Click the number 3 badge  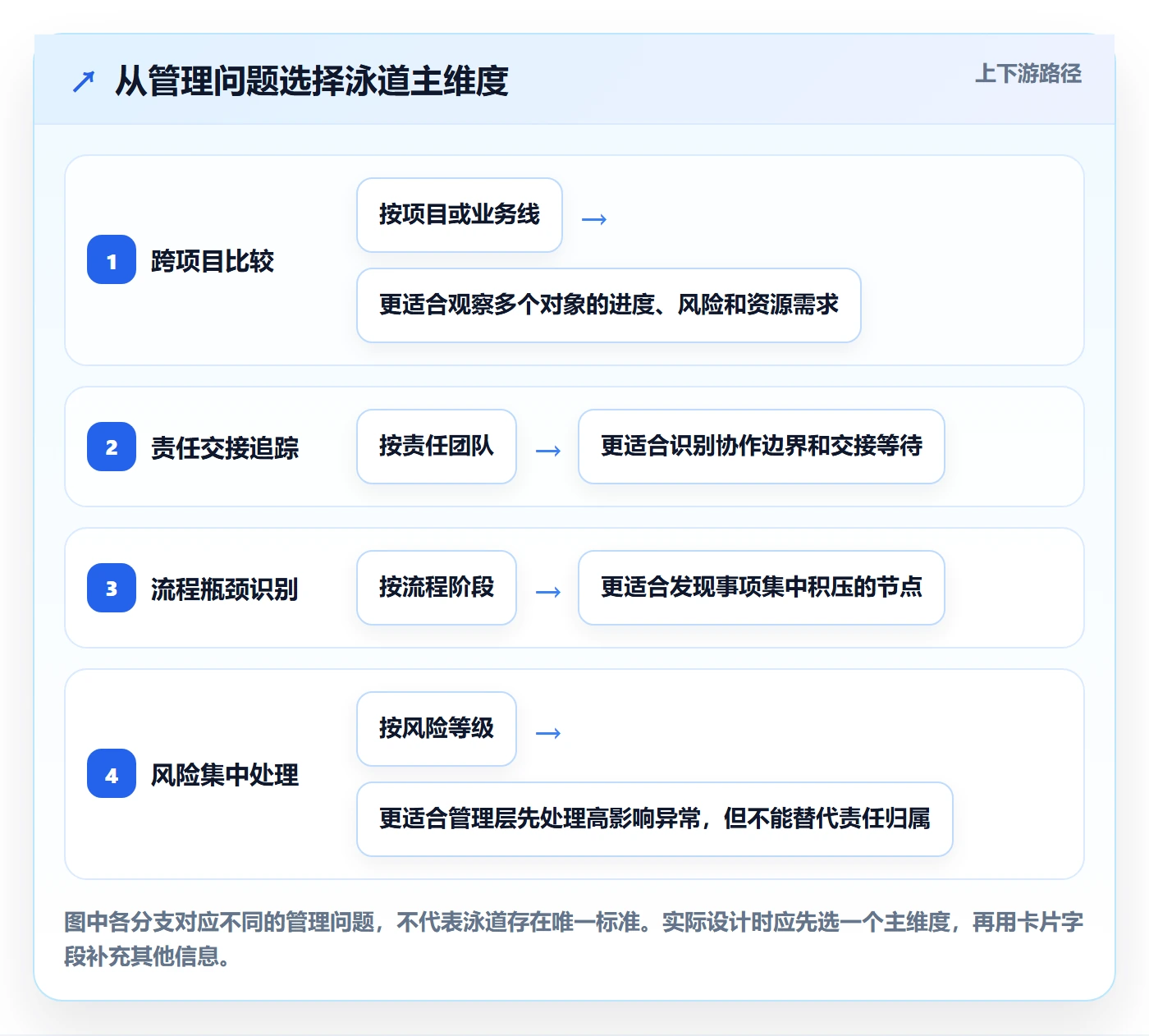[x=112, y=588]
